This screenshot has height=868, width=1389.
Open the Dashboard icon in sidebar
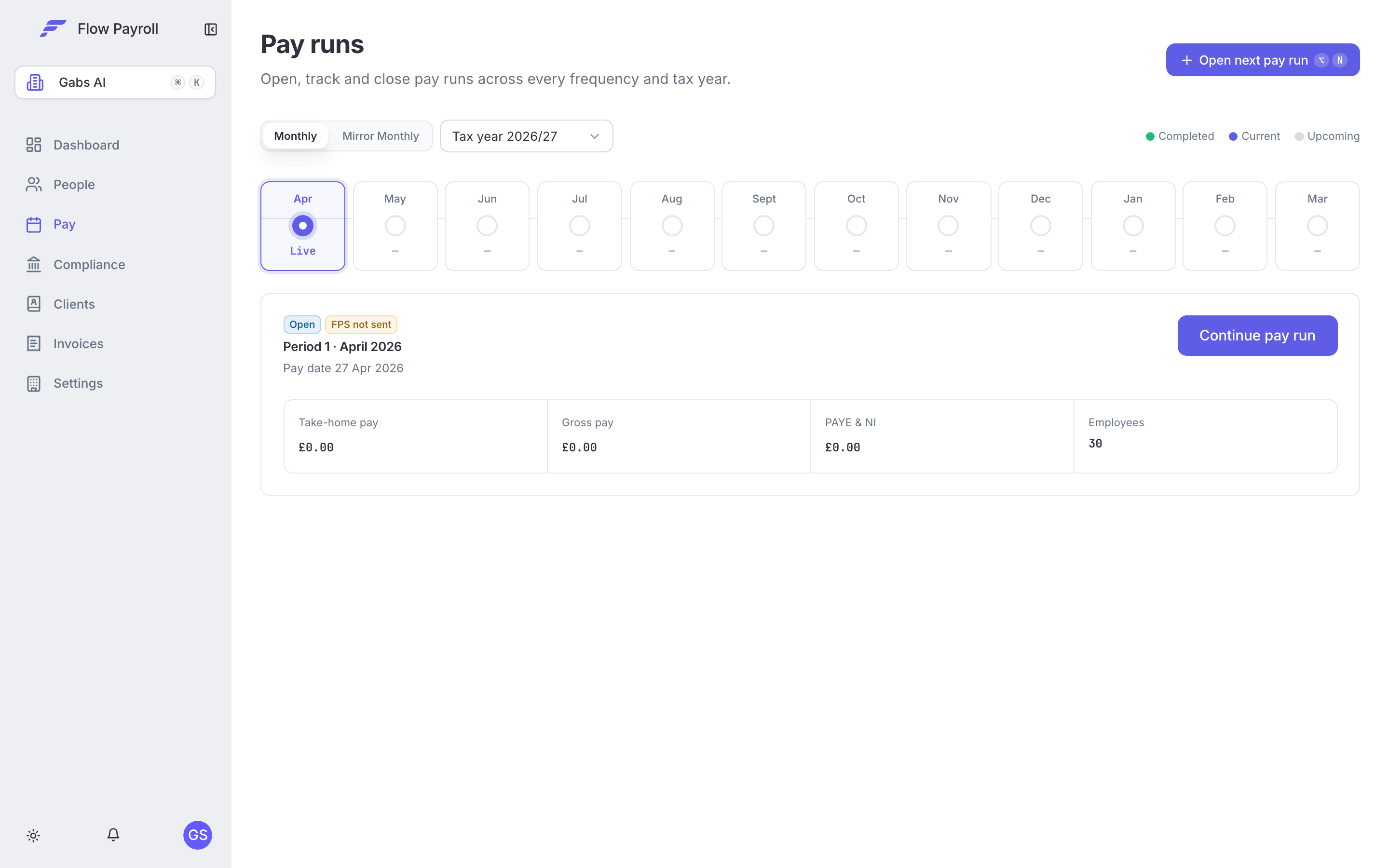point(34,145)
